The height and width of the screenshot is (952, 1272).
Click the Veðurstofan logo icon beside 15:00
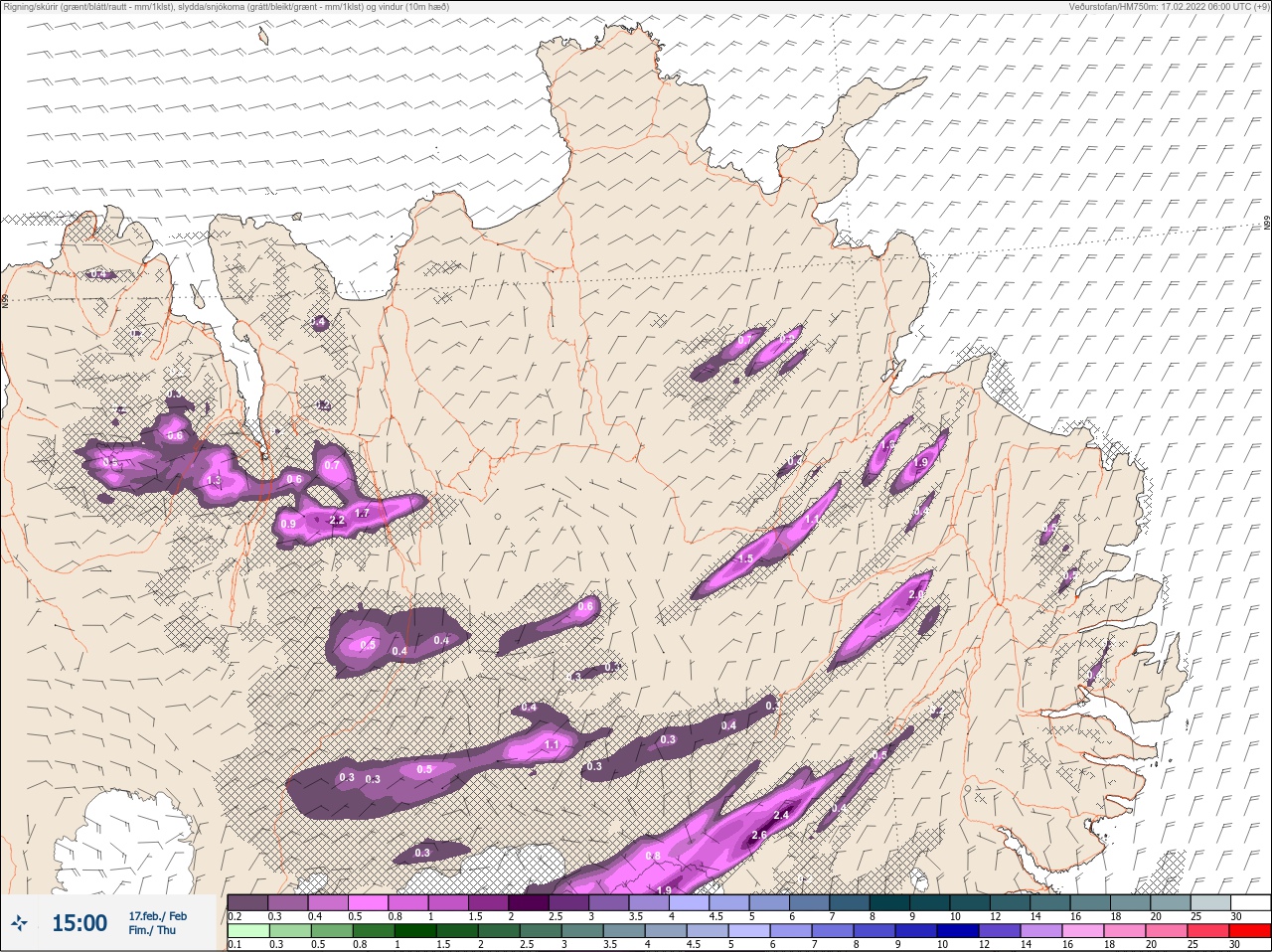coord(20,923)
